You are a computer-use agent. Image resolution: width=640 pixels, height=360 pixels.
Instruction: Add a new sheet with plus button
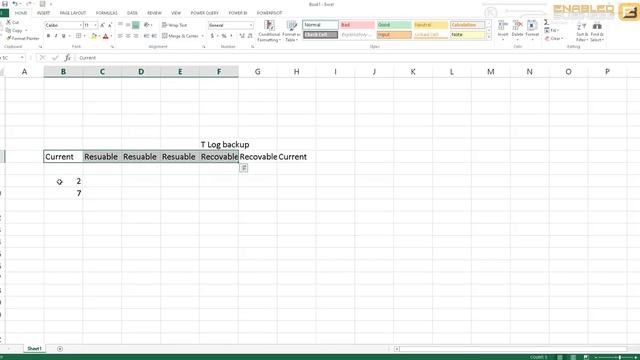click(60, 349)
